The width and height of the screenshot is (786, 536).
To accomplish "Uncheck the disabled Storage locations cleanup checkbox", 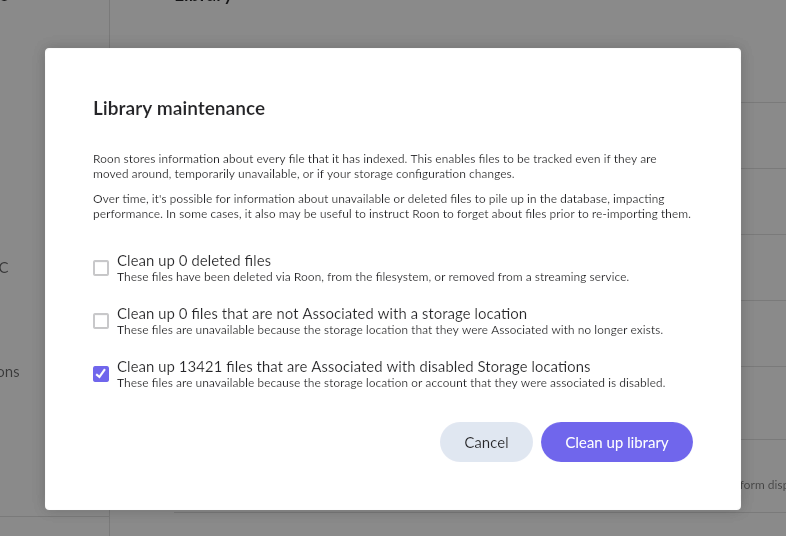I will 101,374.
